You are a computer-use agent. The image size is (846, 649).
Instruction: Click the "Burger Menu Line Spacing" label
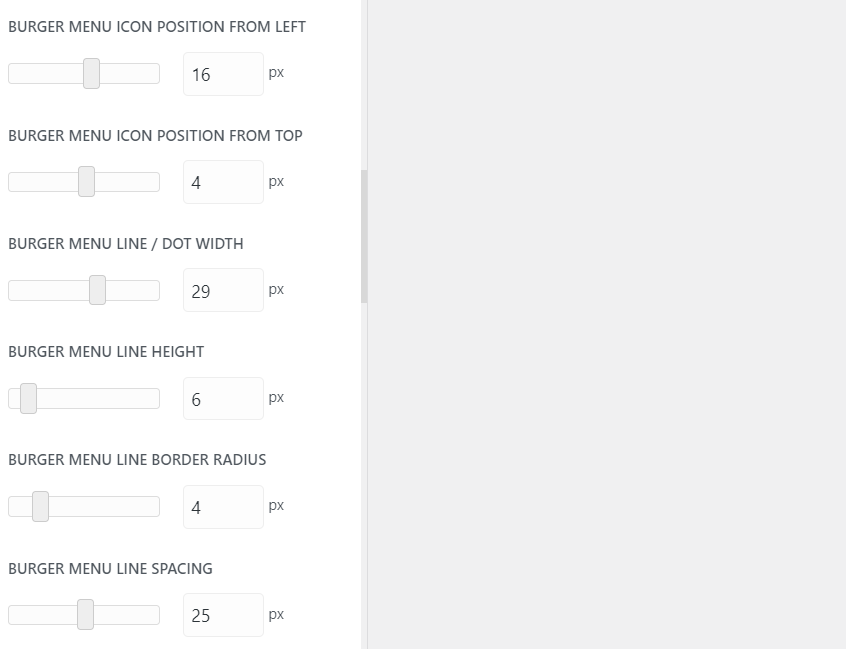click(110, 569)
